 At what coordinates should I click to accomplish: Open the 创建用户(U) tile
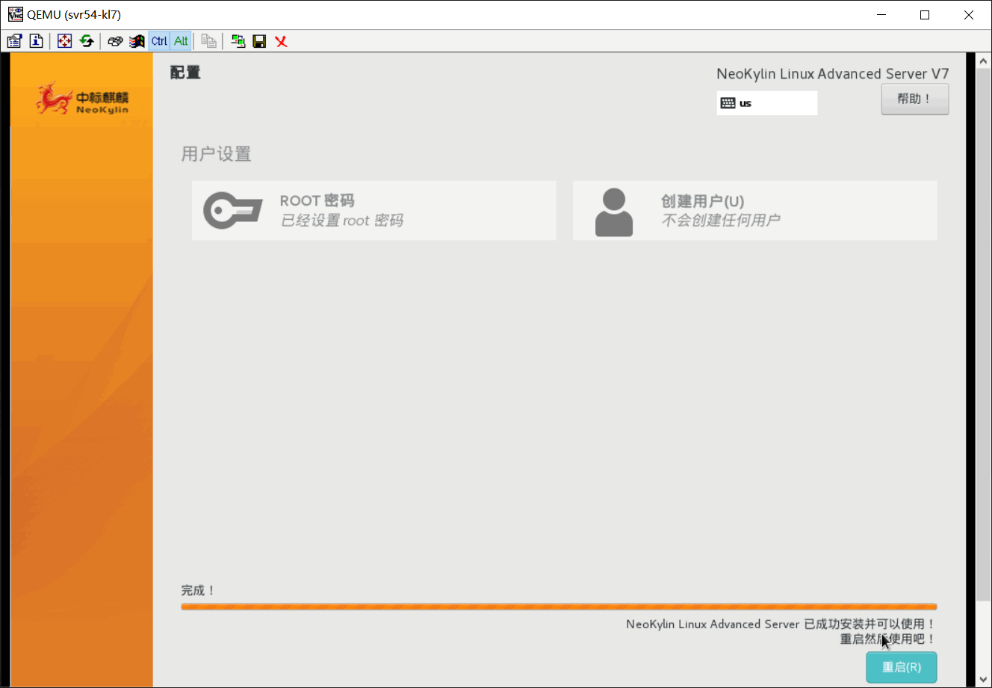point(755,210)
